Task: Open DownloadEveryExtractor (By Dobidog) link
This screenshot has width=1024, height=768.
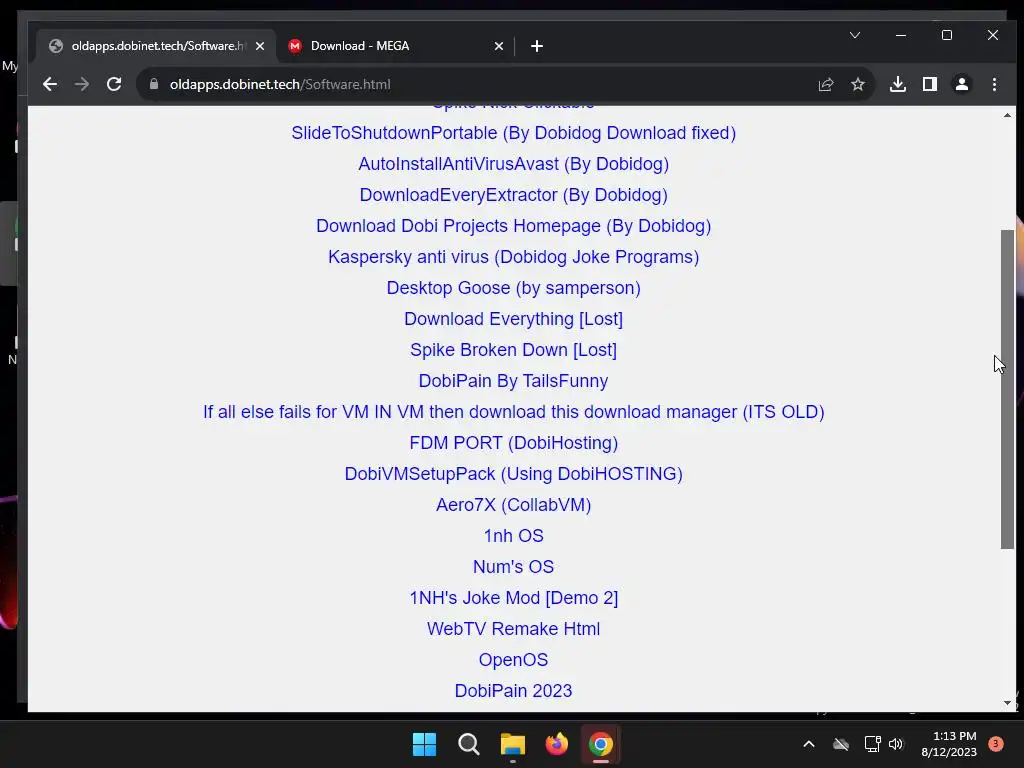Action: pyautogui.click(x=513, y=195)
